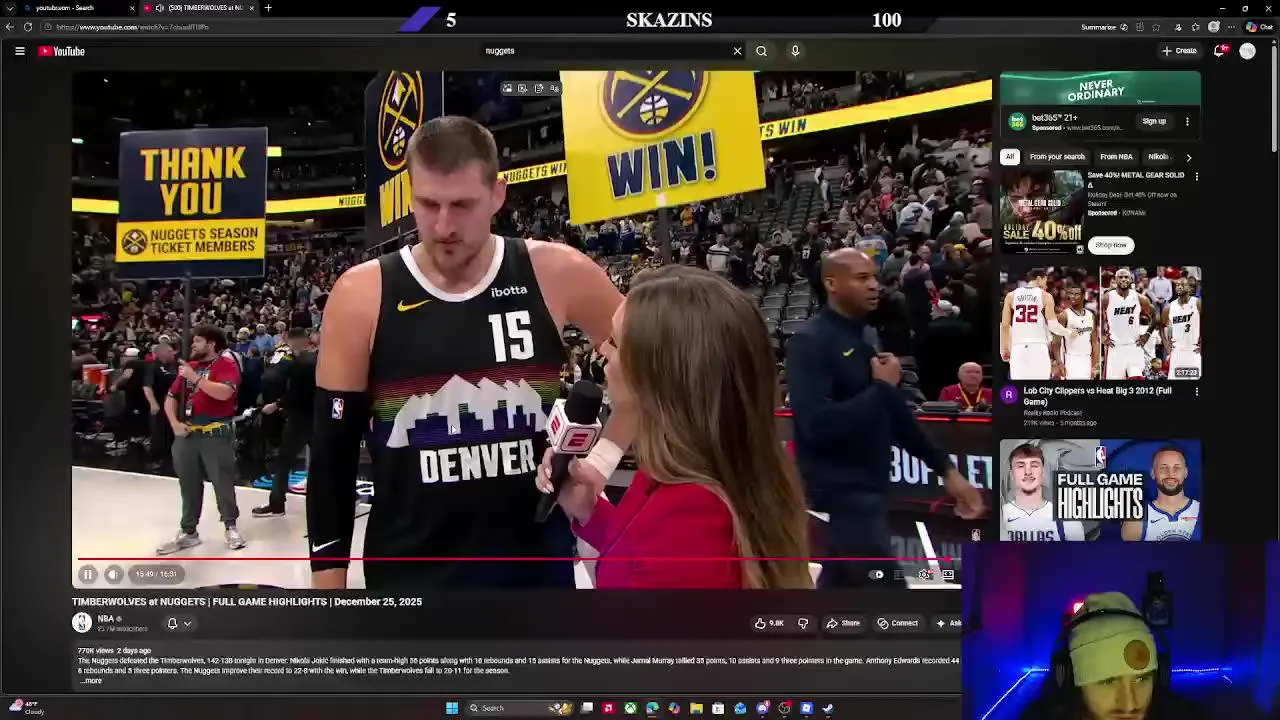Open a new browser tab

(268, 8)
